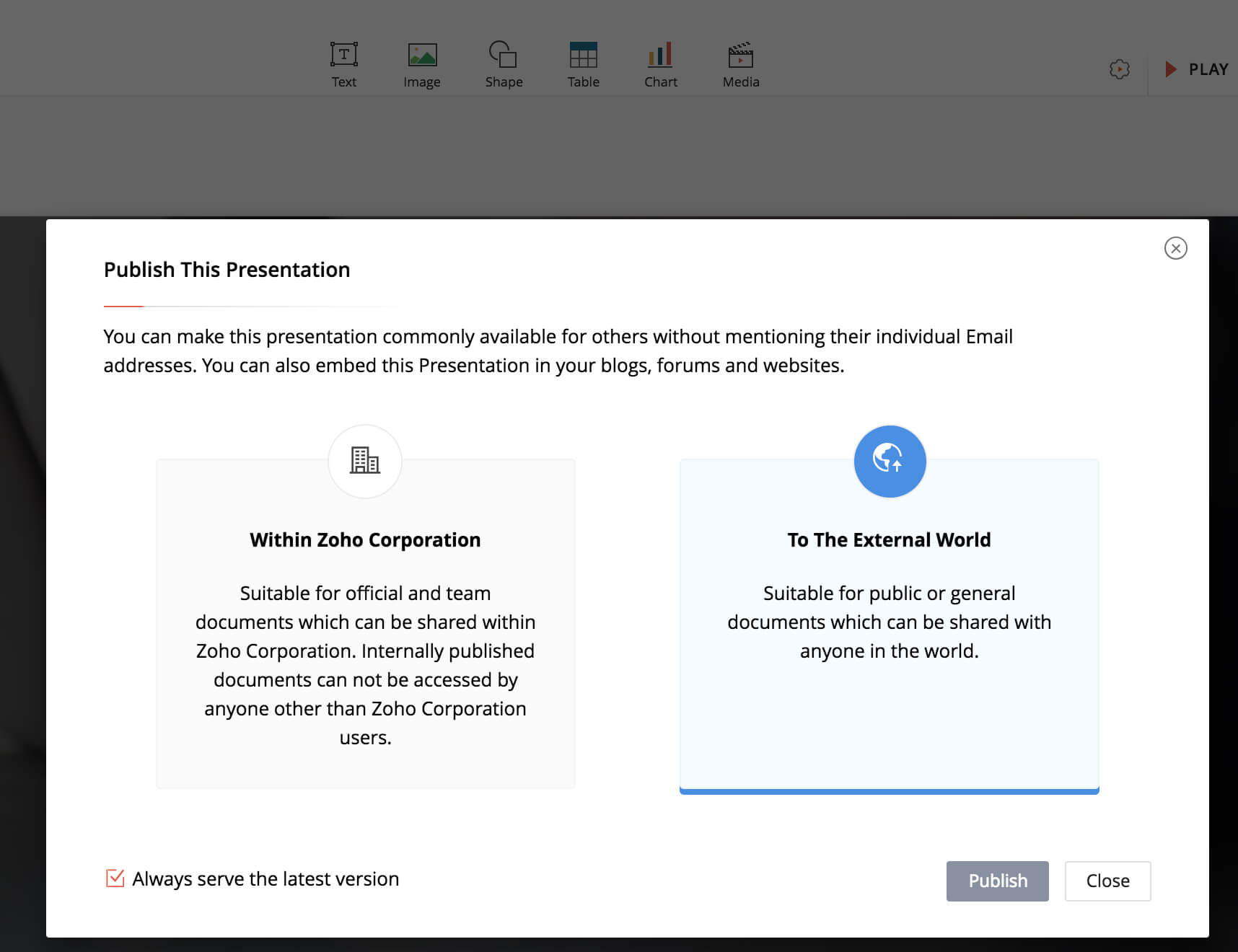The width and height of the screenshot is (1238, 952).
Task: Select the Text insert tool
Action: [344, 65]
